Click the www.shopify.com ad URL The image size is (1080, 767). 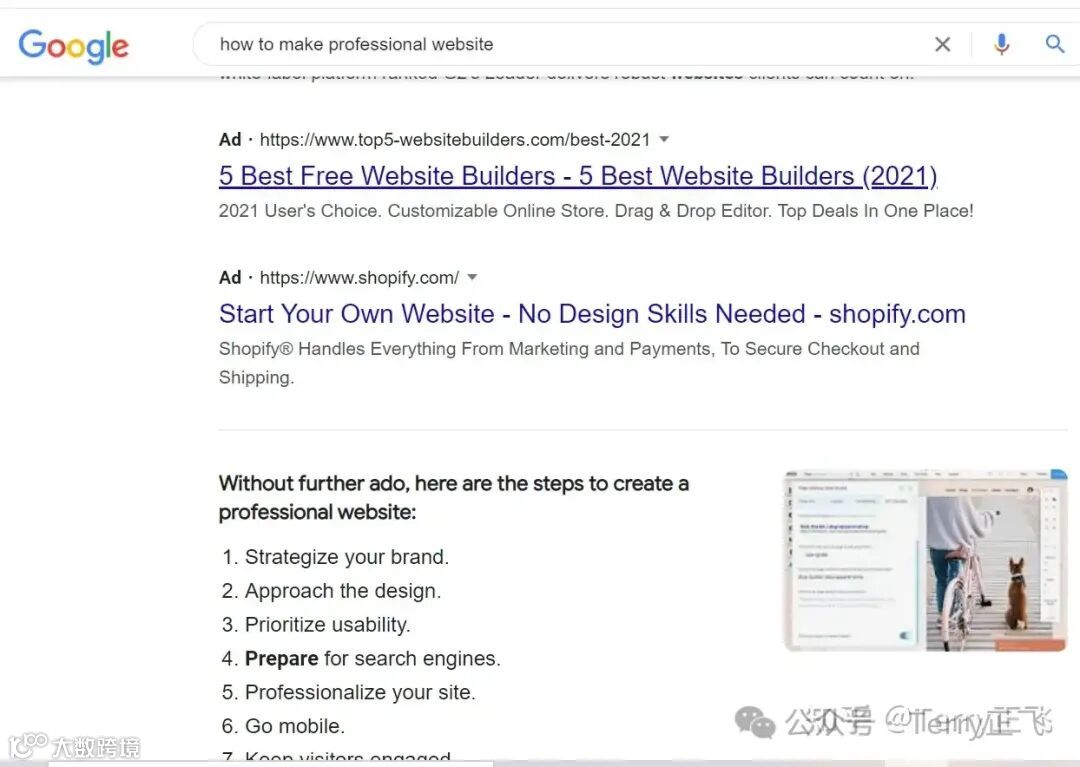pyautogui.click(x=359, y=277)
